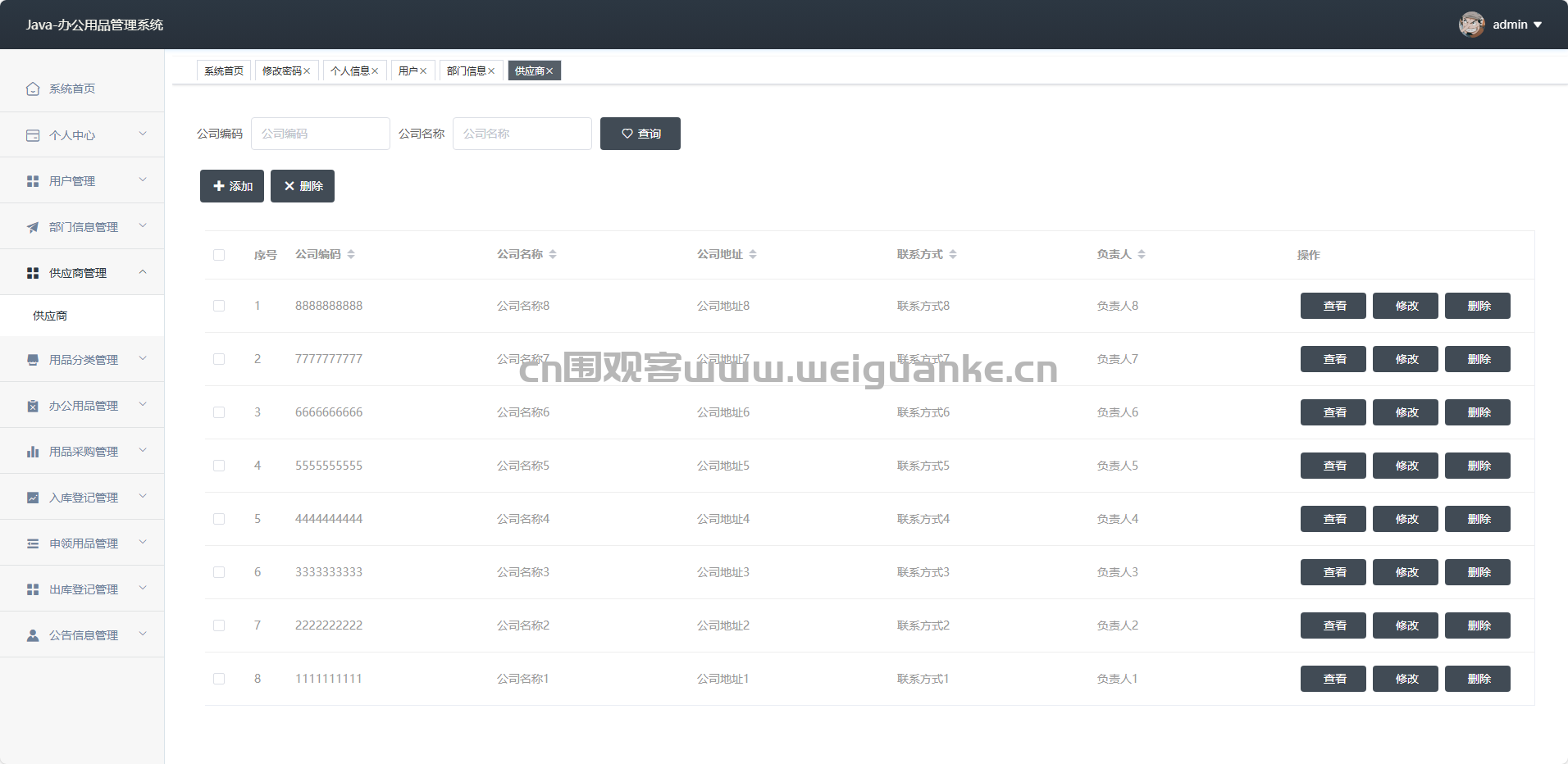Click the 个人中心 card icon in sidebar
The image size is (1568, 764).
[x=33, y=135]
